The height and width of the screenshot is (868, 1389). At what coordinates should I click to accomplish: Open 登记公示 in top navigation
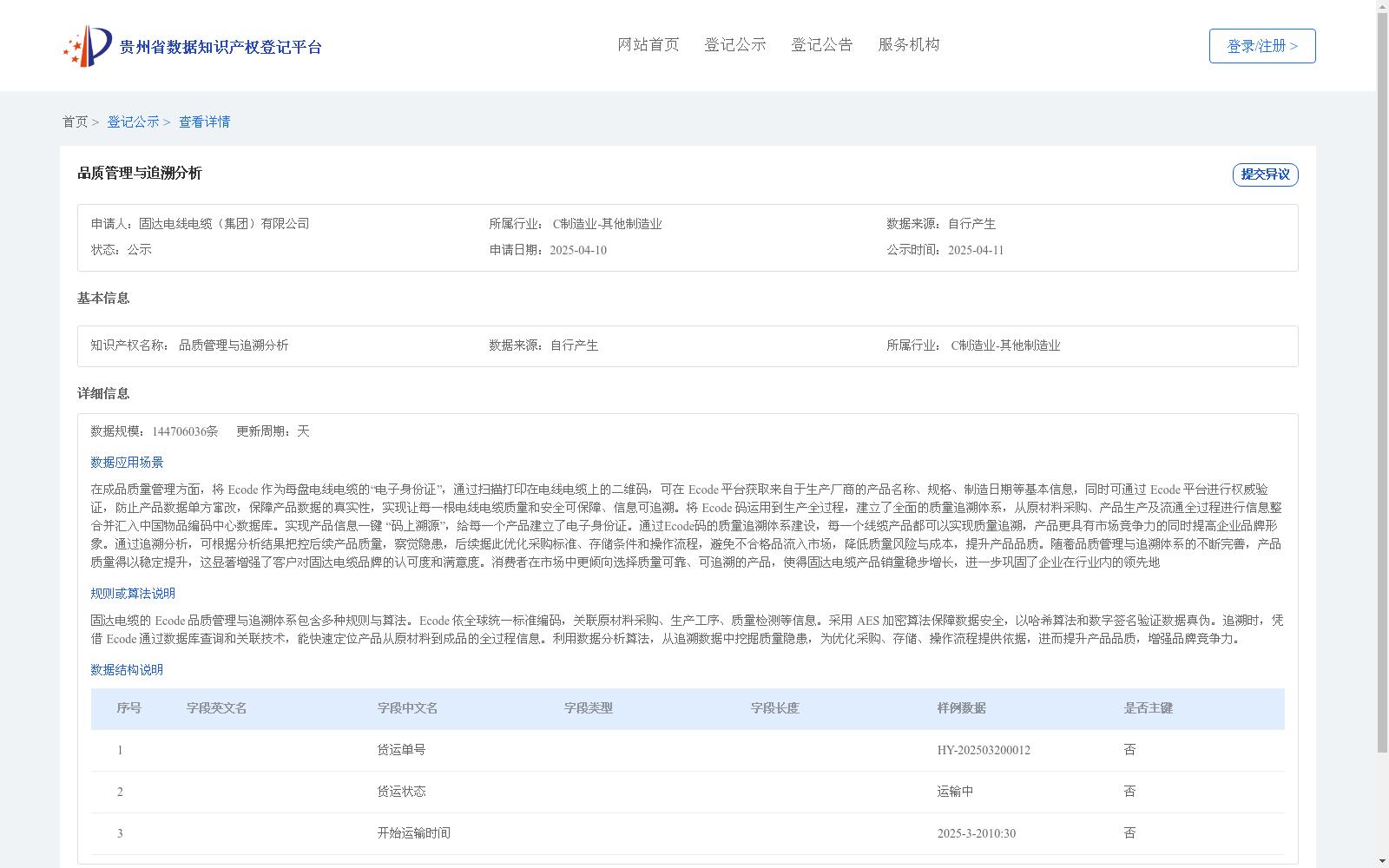735,45
